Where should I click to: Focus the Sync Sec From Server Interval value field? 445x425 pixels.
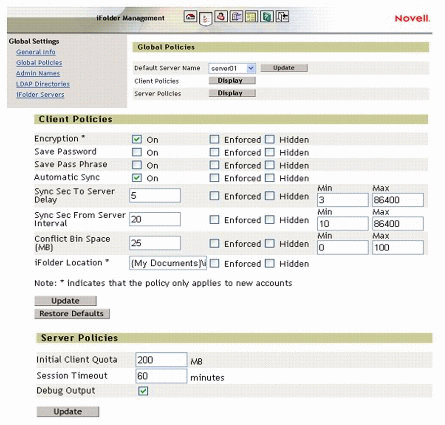pyautogui.click(x=155, y=219)
